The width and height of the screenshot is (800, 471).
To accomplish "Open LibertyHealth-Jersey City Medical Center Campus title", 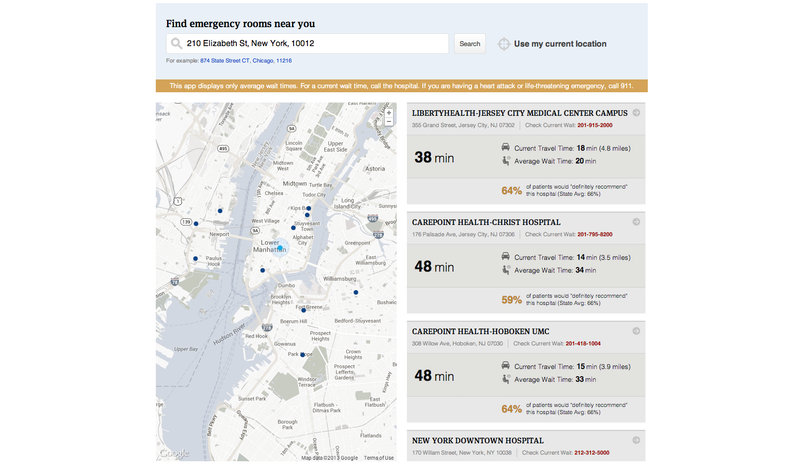I will point(520,113).
